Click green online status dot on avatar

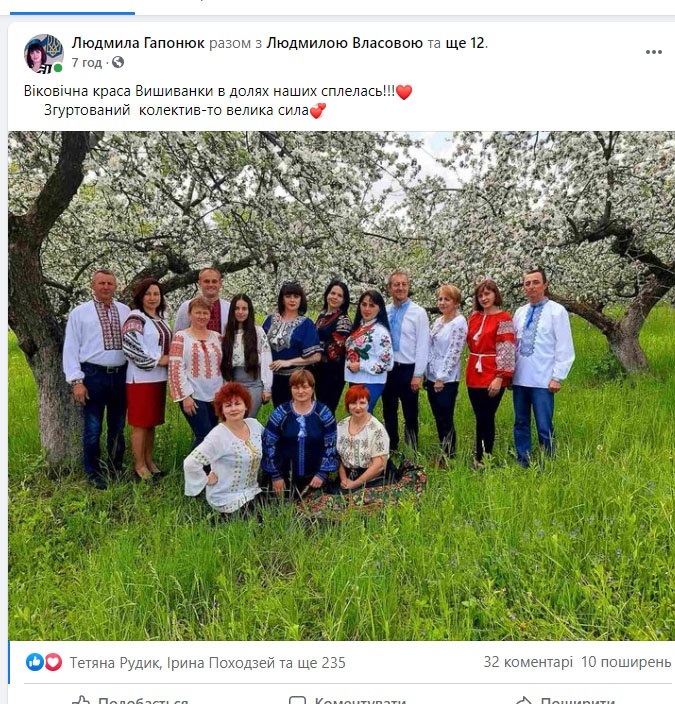[x=58, y=68]
